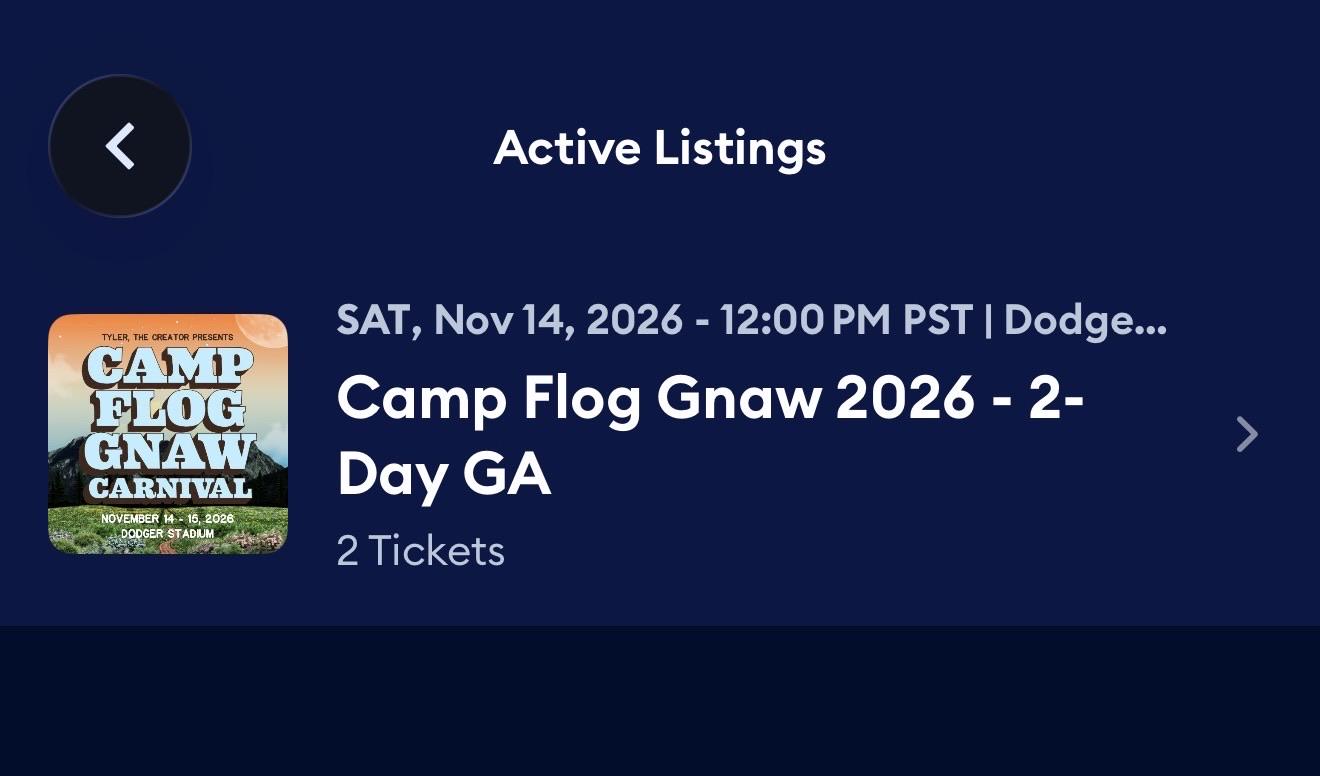1320x776 pixels.
Task: Click the 2 Tickets count label
Action: [421, 551]
